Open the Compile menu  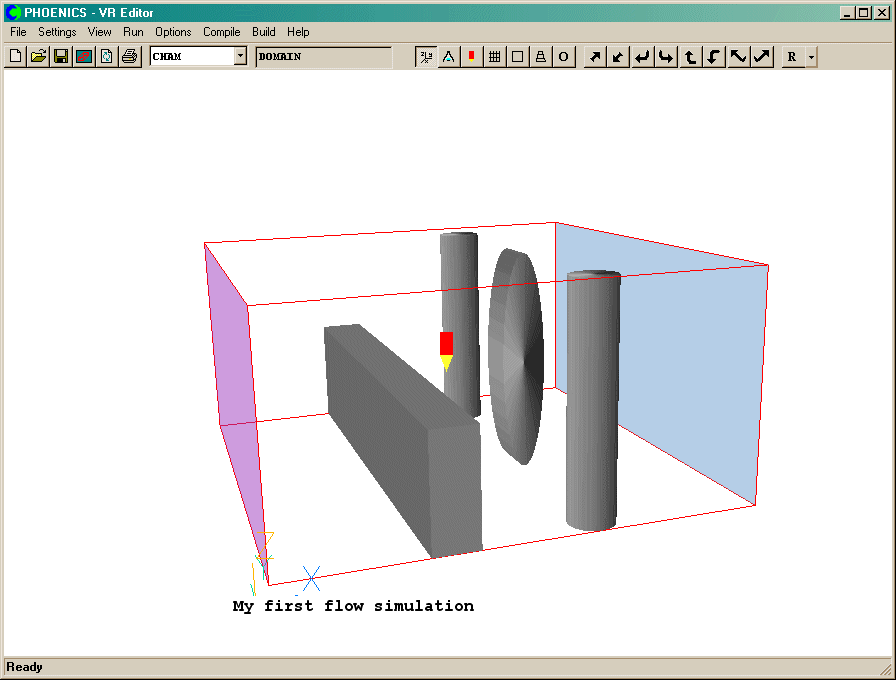[222, 32]
